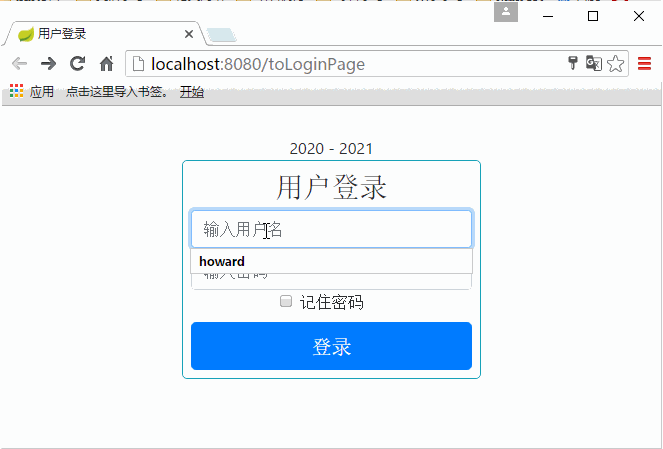Screen dimensions: 663x449
Task: Open the Chrome hamburger menu
Action: [x=644, y=63]
